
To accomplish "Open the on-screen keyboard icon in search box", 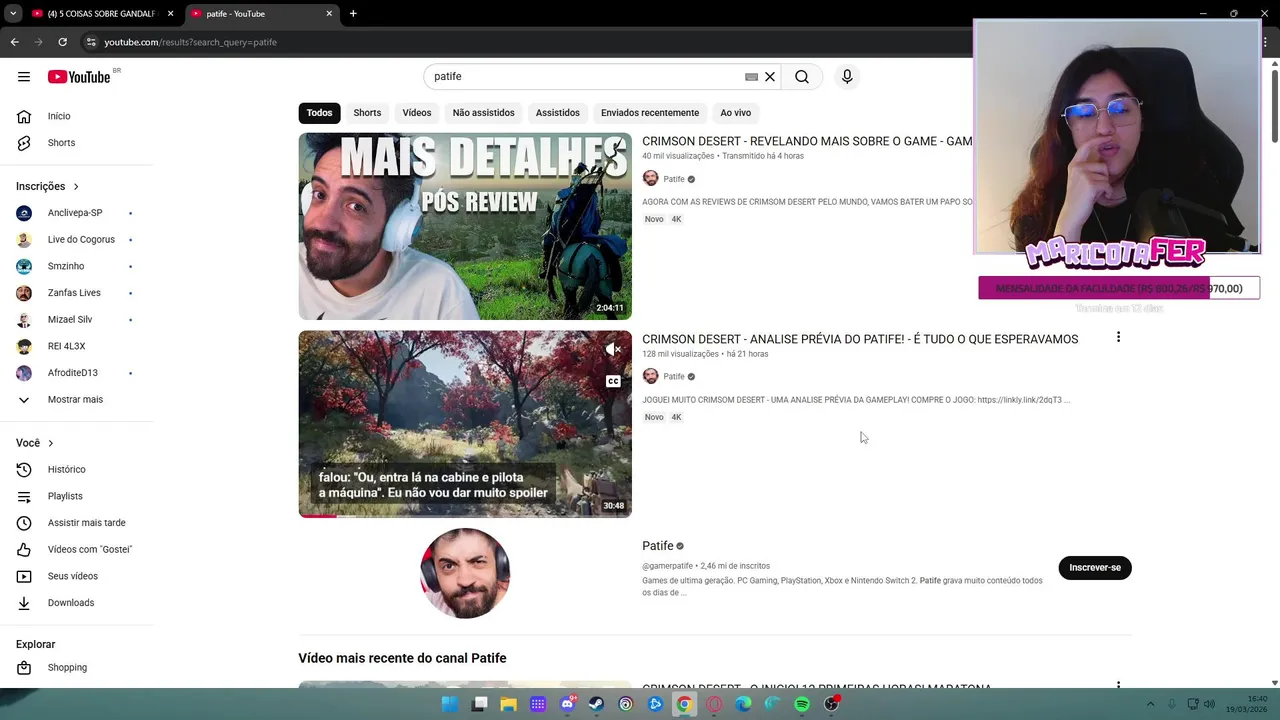I will point(751,77).
